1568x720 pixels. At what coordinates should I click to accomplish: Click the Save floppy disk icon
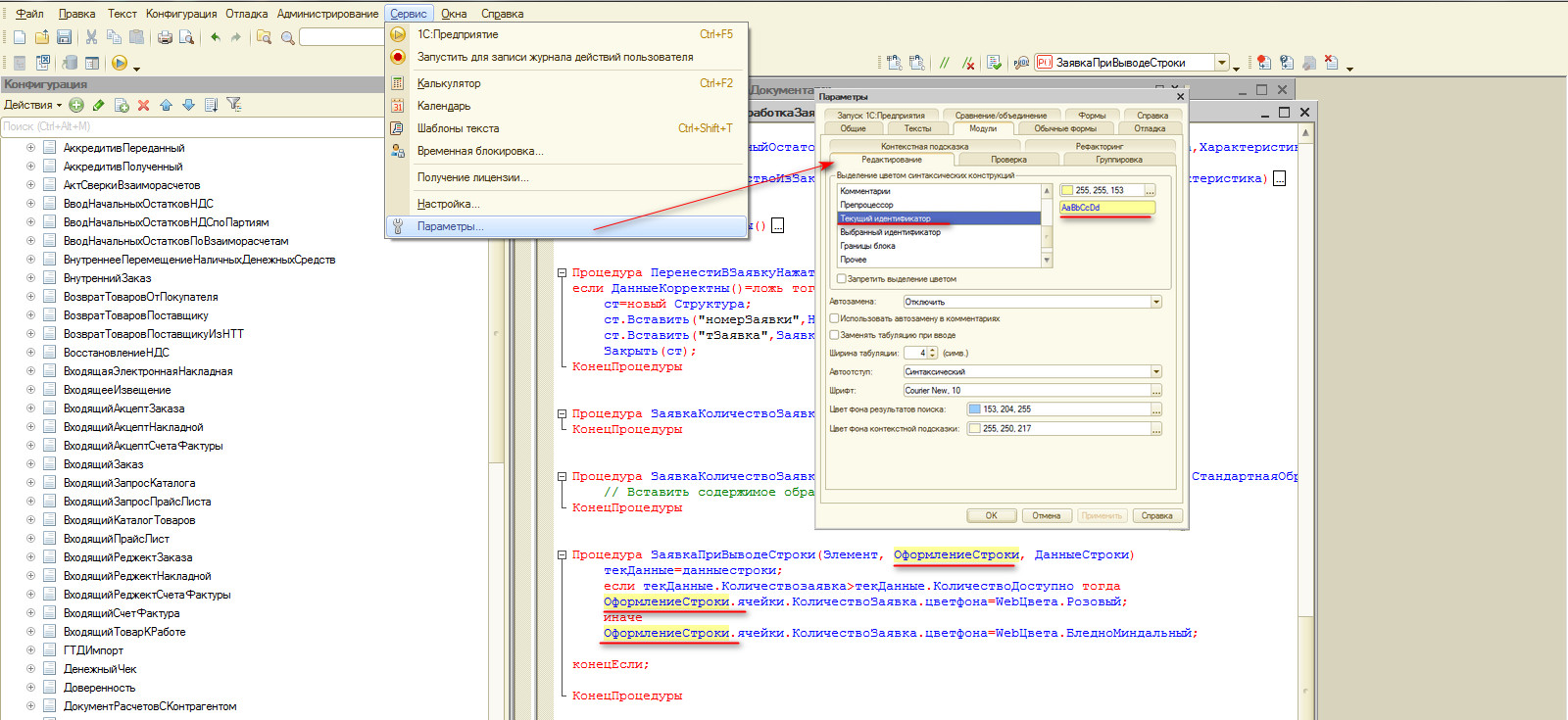click(x=64, y=37)
